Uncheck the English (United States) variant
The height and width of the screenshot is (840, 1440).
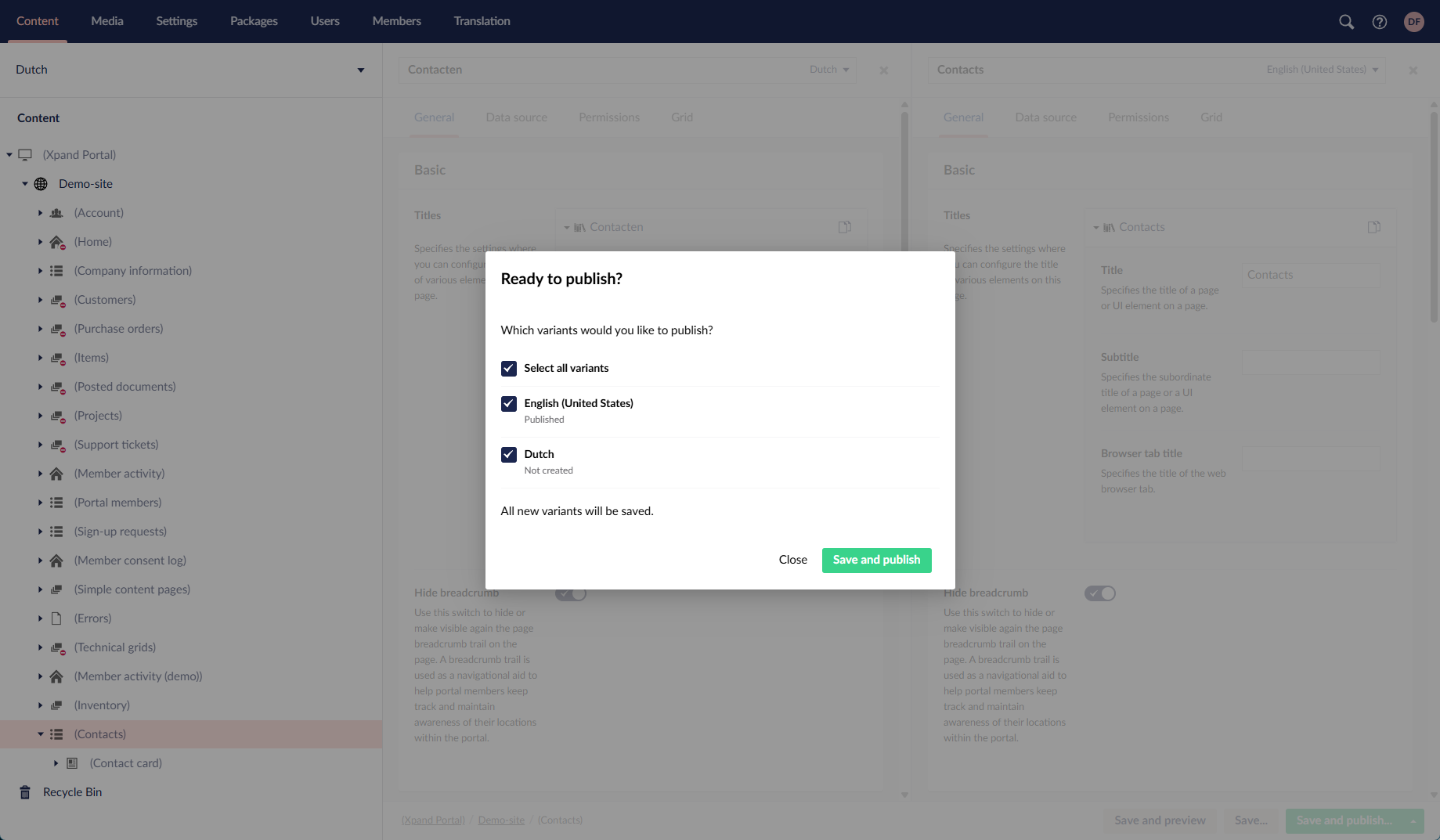click(509, 403)
